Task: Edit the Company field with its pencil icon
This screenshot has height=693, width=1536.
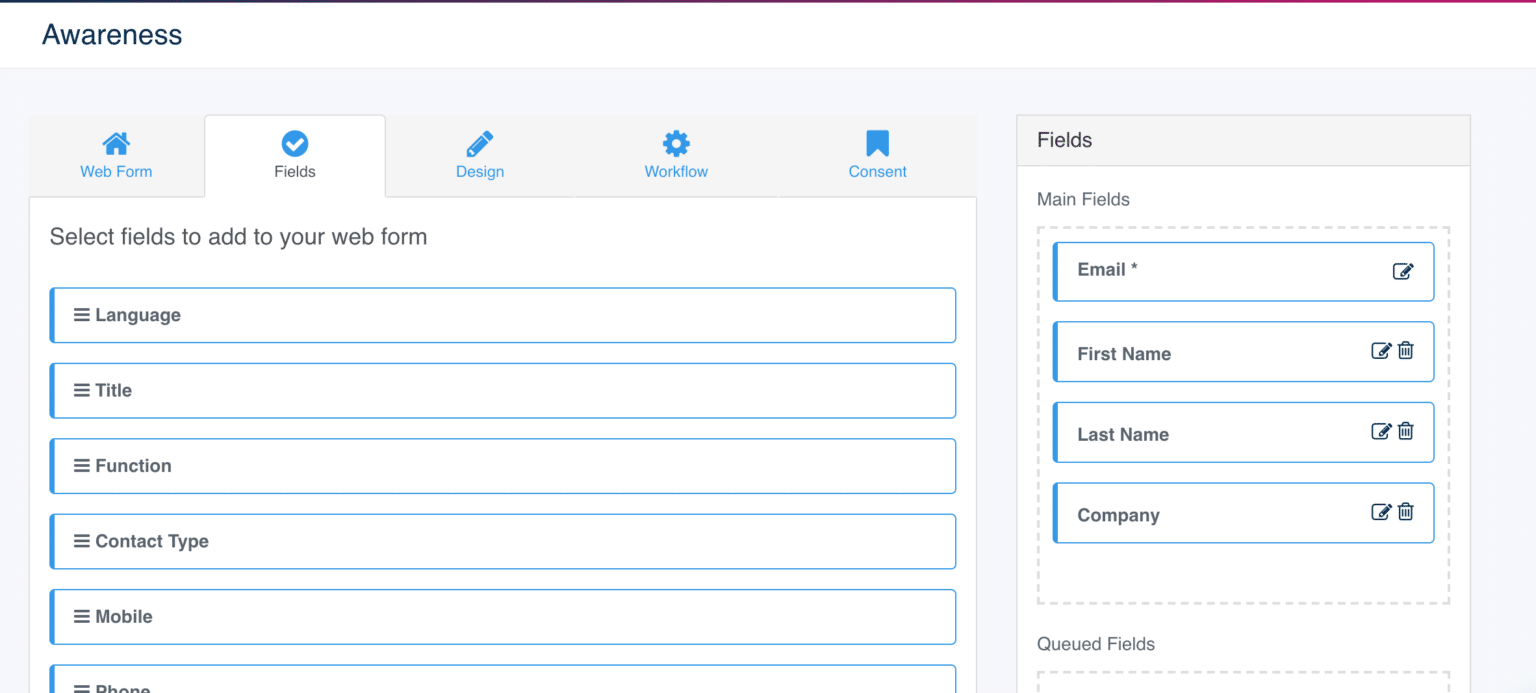Action: tap(1381, 512)
